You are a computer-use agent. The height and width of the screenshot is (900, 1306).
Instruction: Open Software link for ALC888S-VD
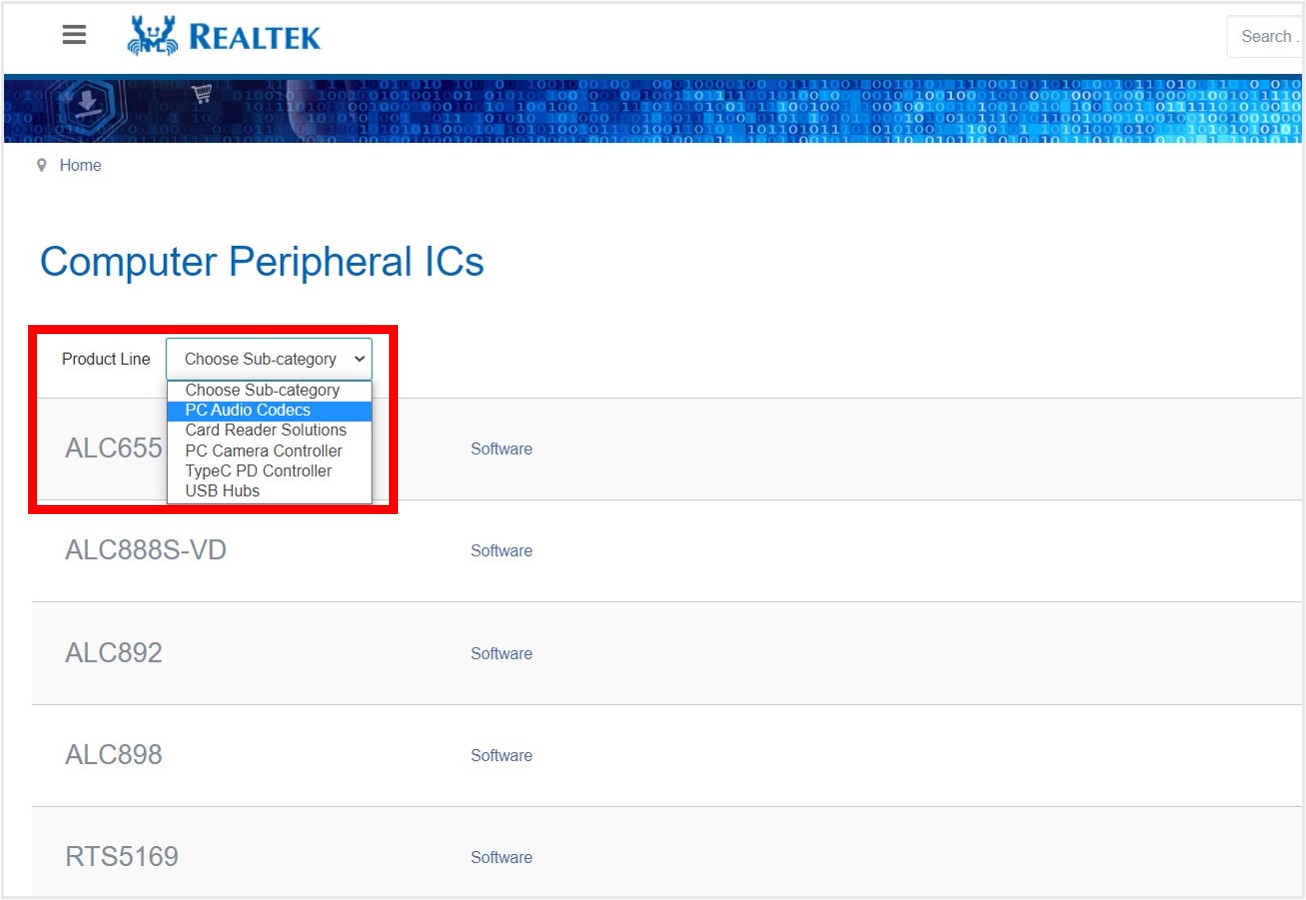point(501,551)
